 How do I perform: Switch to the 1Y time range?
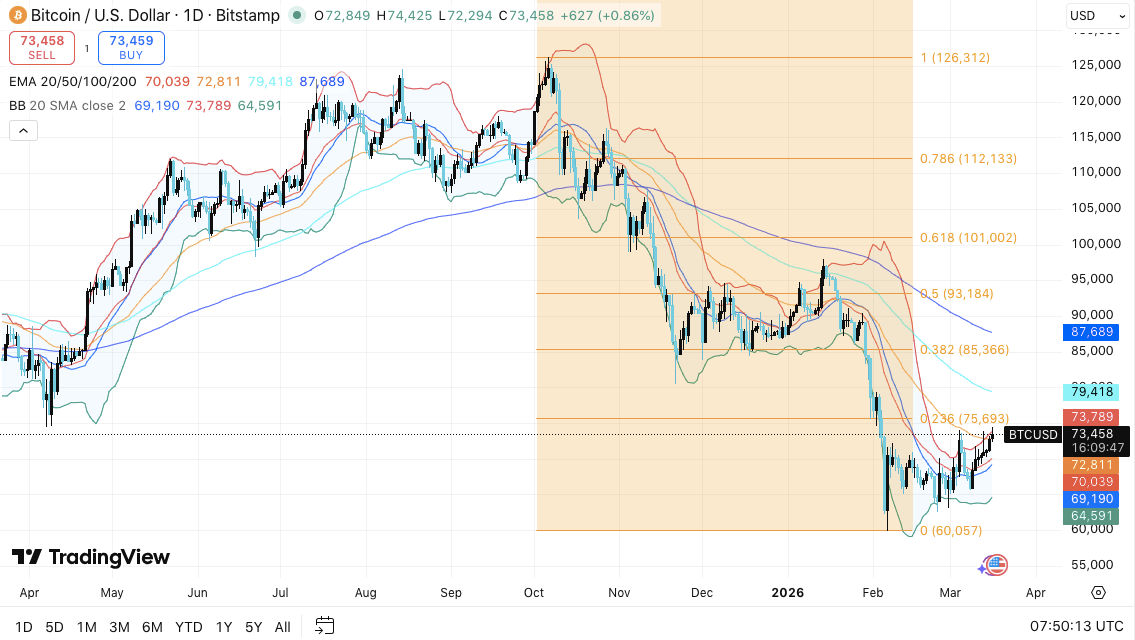(x=224, y=627)
